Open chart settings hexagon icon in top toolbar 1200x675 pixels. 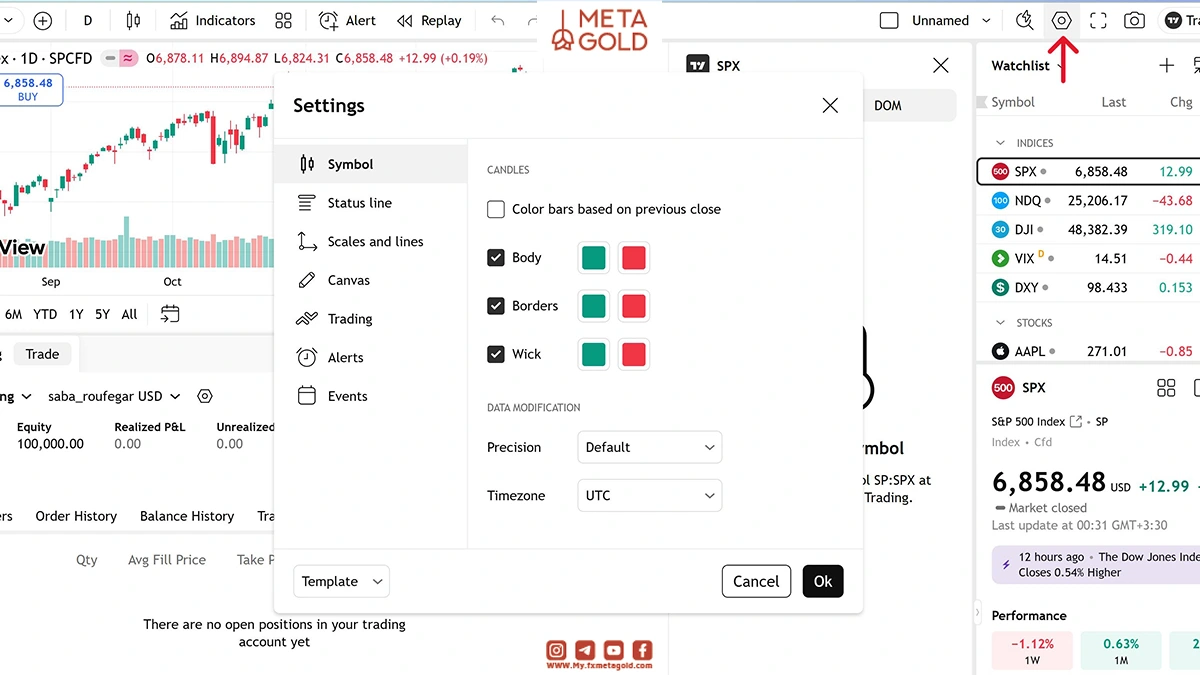[x=1062, y=20]
